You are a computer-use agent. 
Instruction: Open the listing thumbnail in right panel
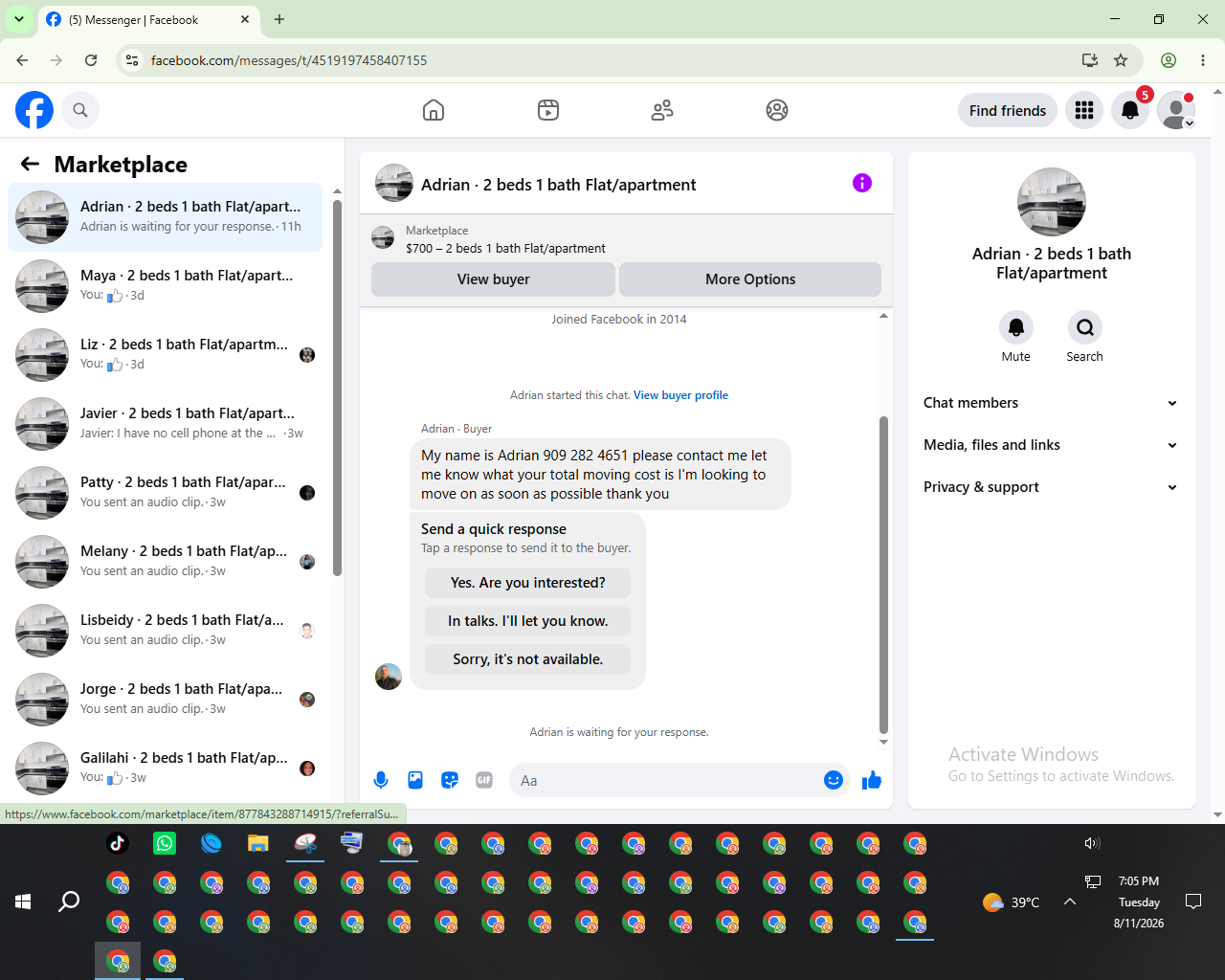pyautogui.click(x=1052, y=202)
